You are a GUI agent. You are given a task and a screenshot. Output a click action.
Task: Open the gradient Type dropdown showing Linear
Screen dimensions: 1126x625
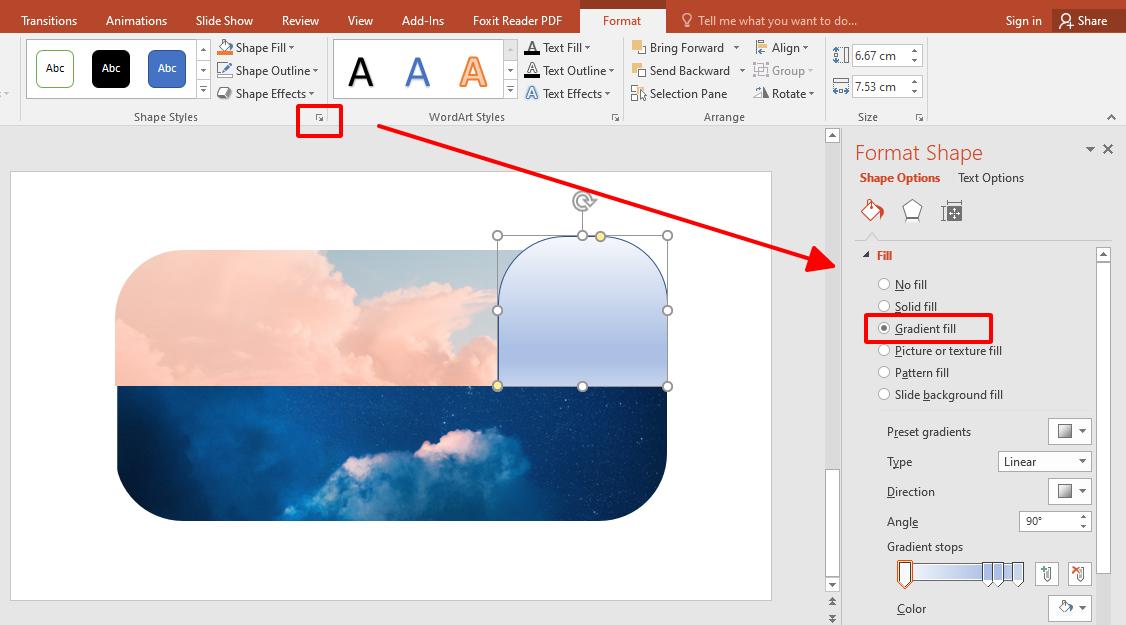click(1044, 461)
